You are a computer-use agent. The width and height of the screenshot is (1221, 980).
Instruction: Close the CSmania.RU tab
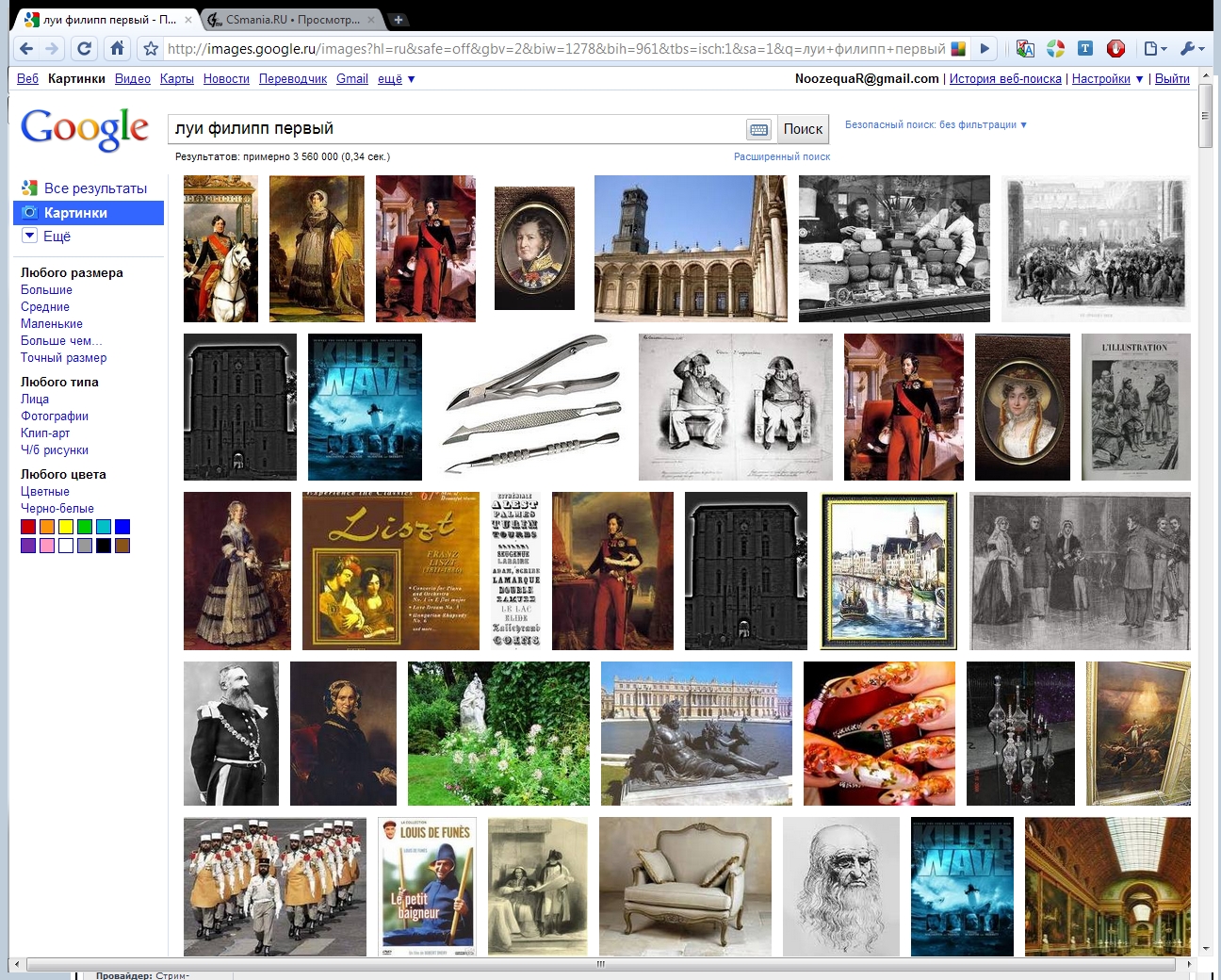click(x=371, y=20)
